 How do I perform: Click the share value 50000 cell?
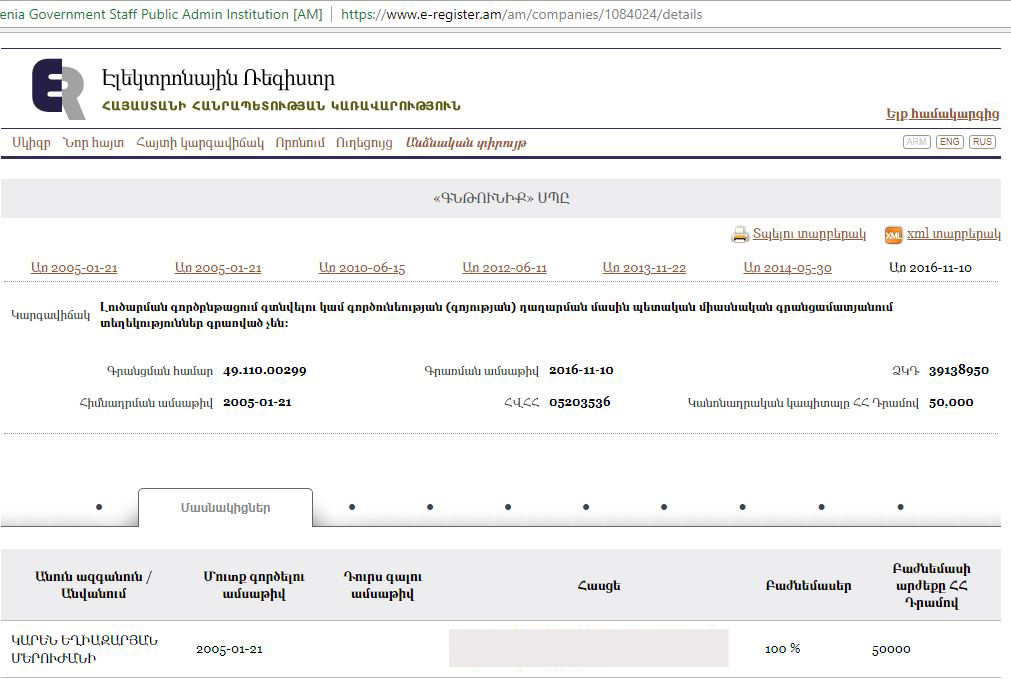(891, 649)
